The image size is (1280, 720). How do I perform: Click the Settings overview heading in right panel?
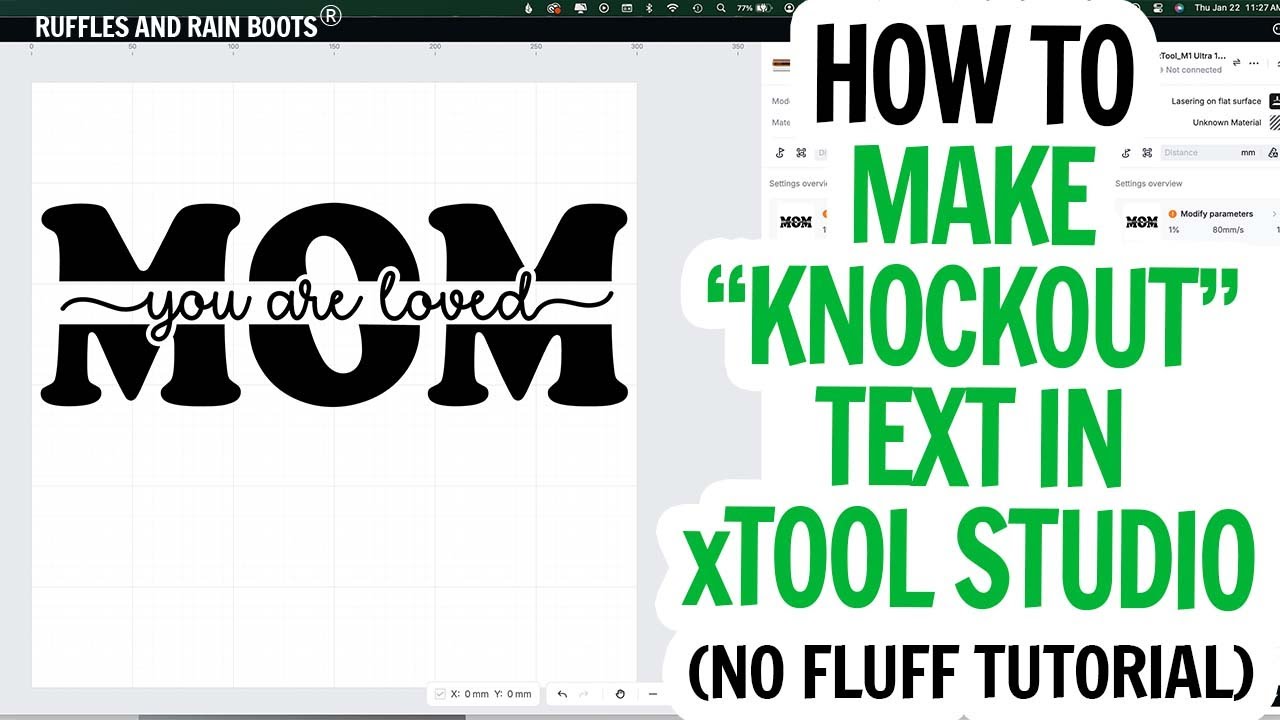pyautogui.click(x=1149, y=184)
